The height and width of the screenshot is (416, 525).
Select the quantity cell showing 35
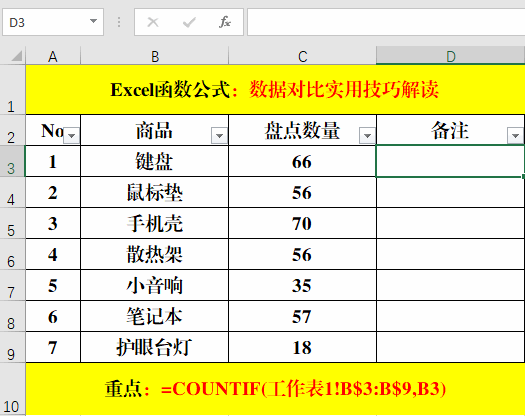coord(302,285)
